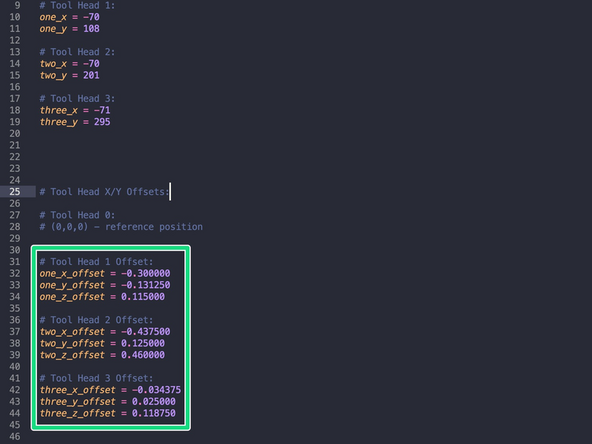The width and height of the screenshot is (592, 444).
Task: Click line number 32 in the gutter
Action: 15,273
